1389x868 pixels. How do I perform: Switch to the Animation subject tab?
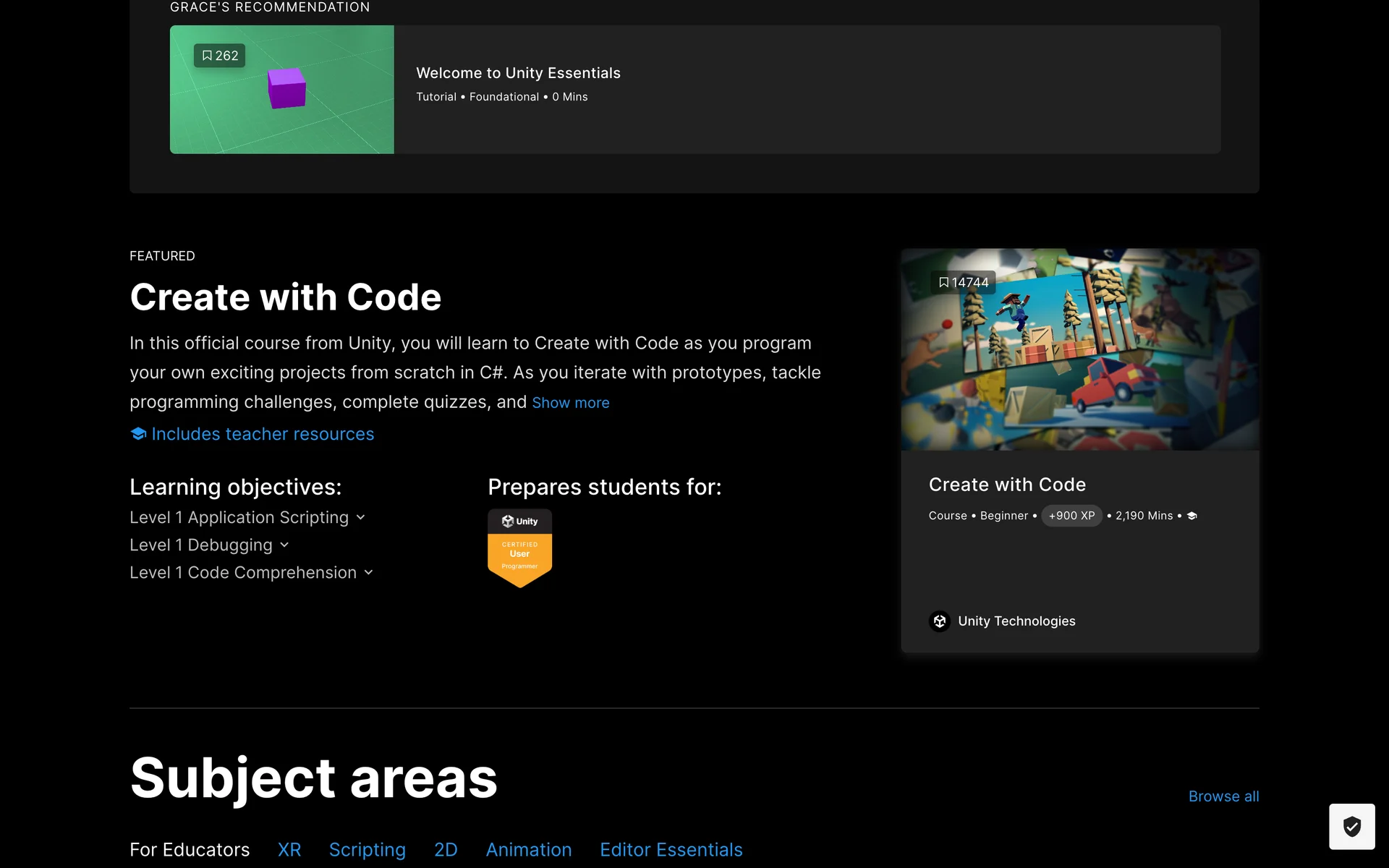528,849
